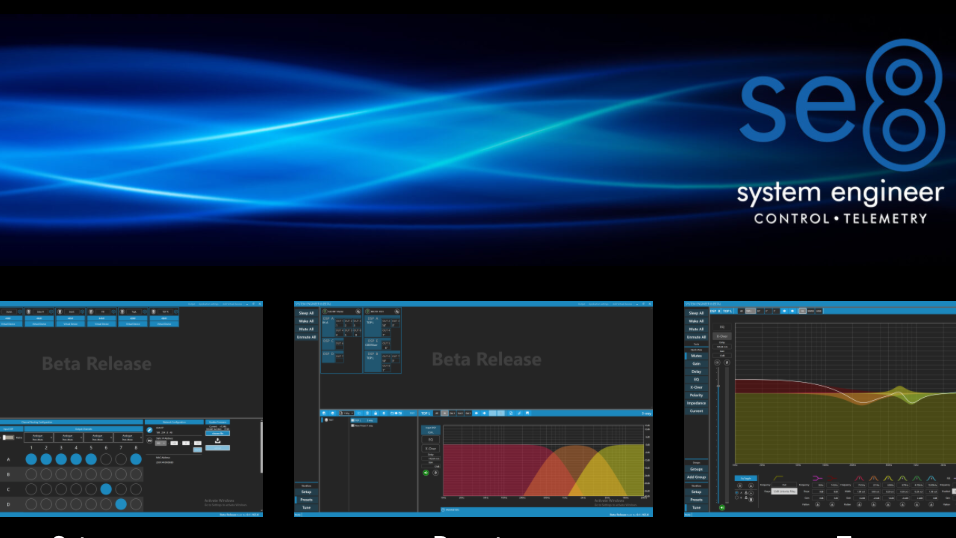Disable routing point A8 in Setup window matrix
956x538 pixels.
point(136,459)
